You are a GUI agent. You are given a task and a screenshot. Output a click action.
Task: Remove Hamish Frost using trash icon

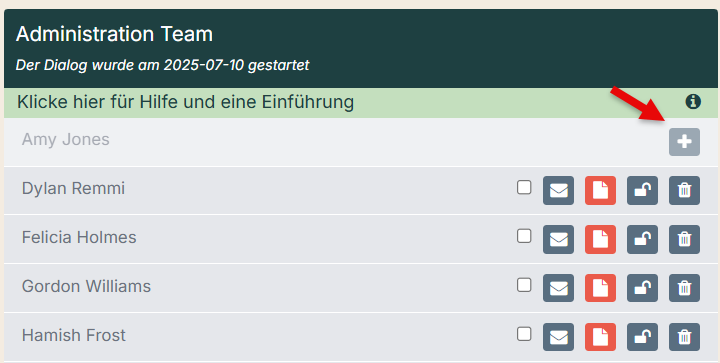pos(684,337)
